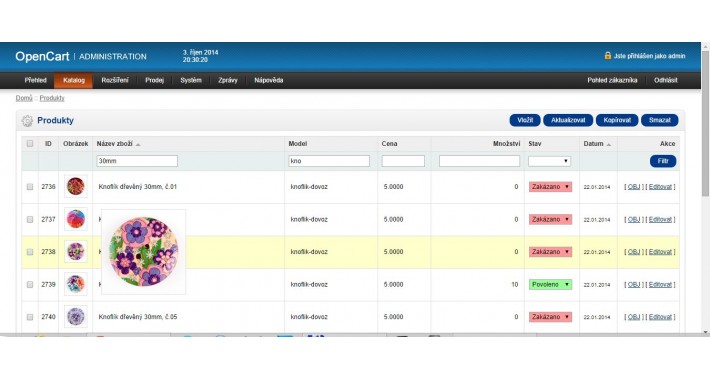The width and height of the screenshot is (710, 380).
Task: Click the gear icon beside Produkty heading
Action: click(x=27, y=120)
